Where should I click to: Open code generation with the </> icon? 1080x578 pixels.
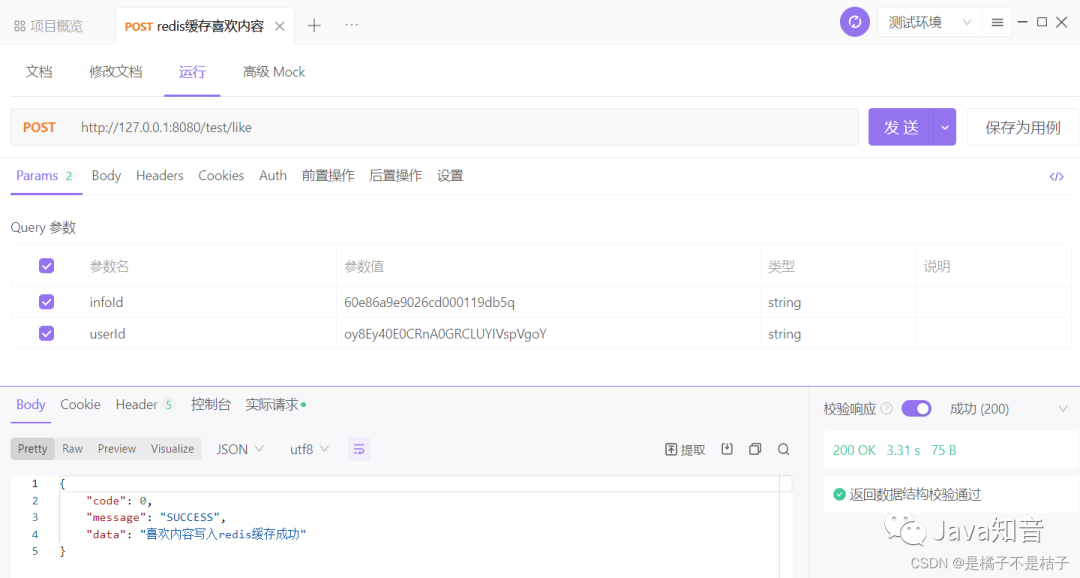click(x=1057, y=176)
